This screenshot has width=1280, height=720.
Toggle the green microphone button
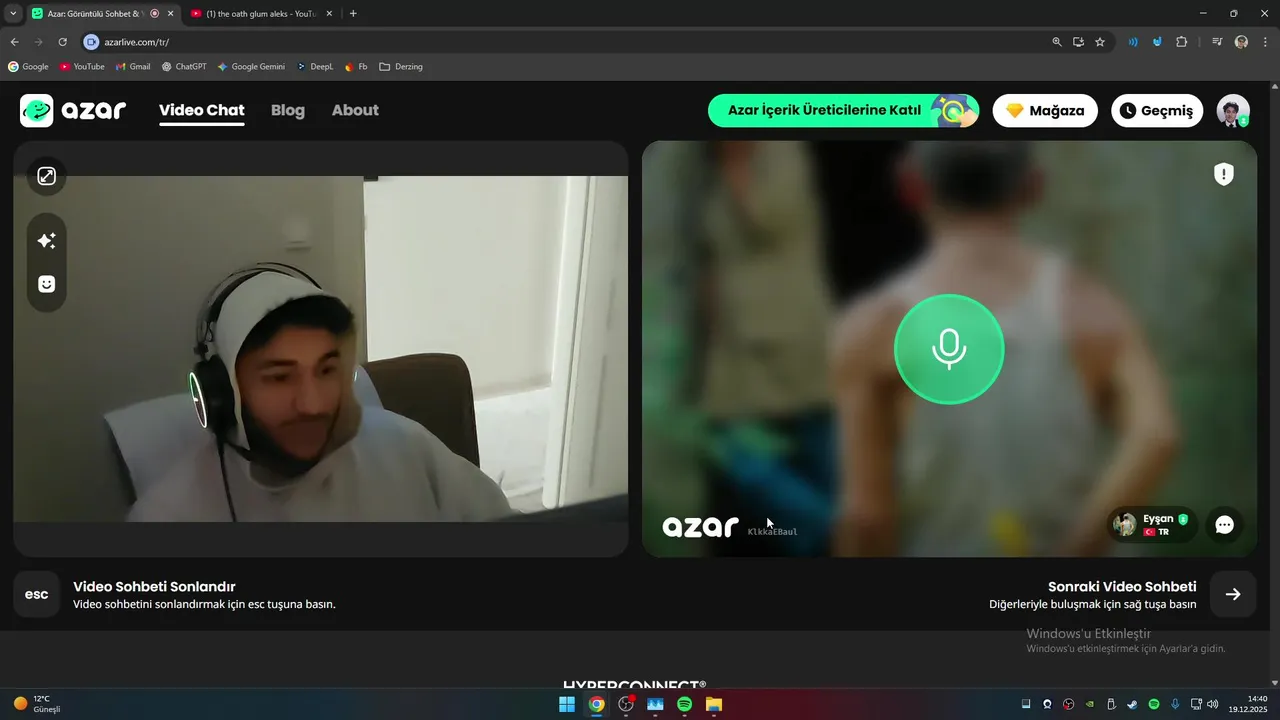(949, 349)
